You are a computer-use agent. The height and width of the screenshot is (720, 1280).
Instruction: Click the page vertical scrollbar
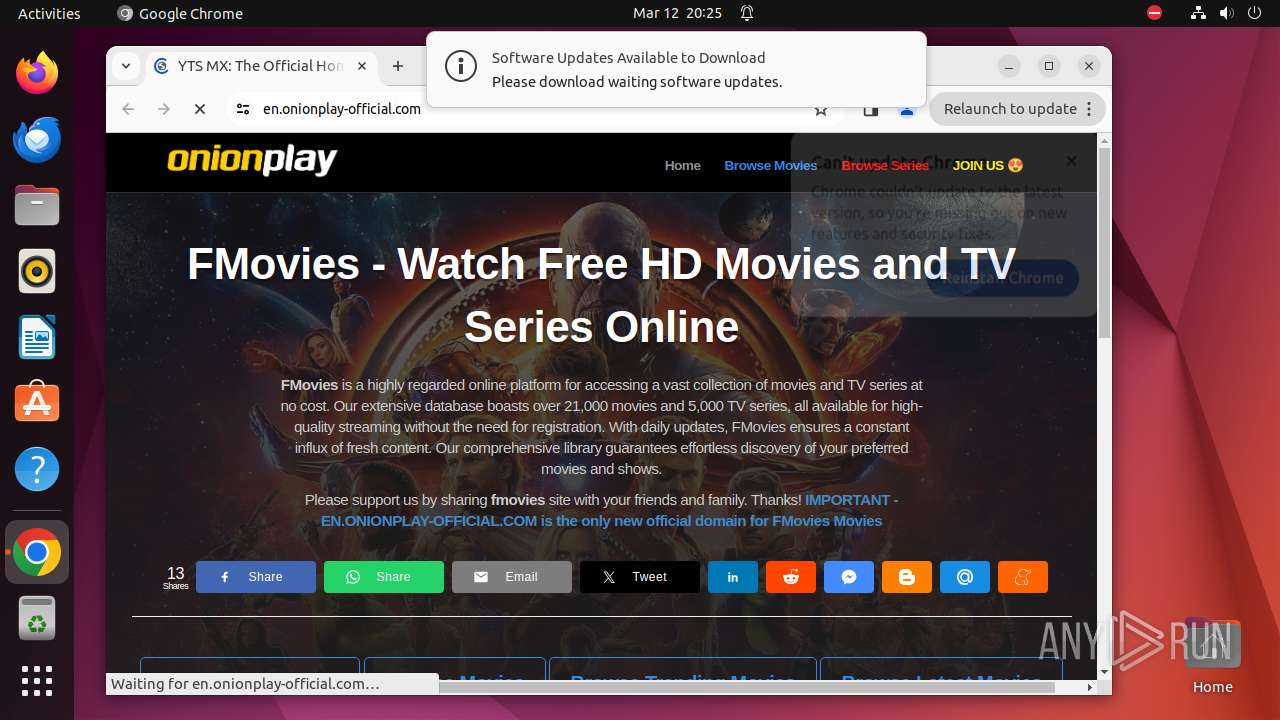[x=1104, y=243]
